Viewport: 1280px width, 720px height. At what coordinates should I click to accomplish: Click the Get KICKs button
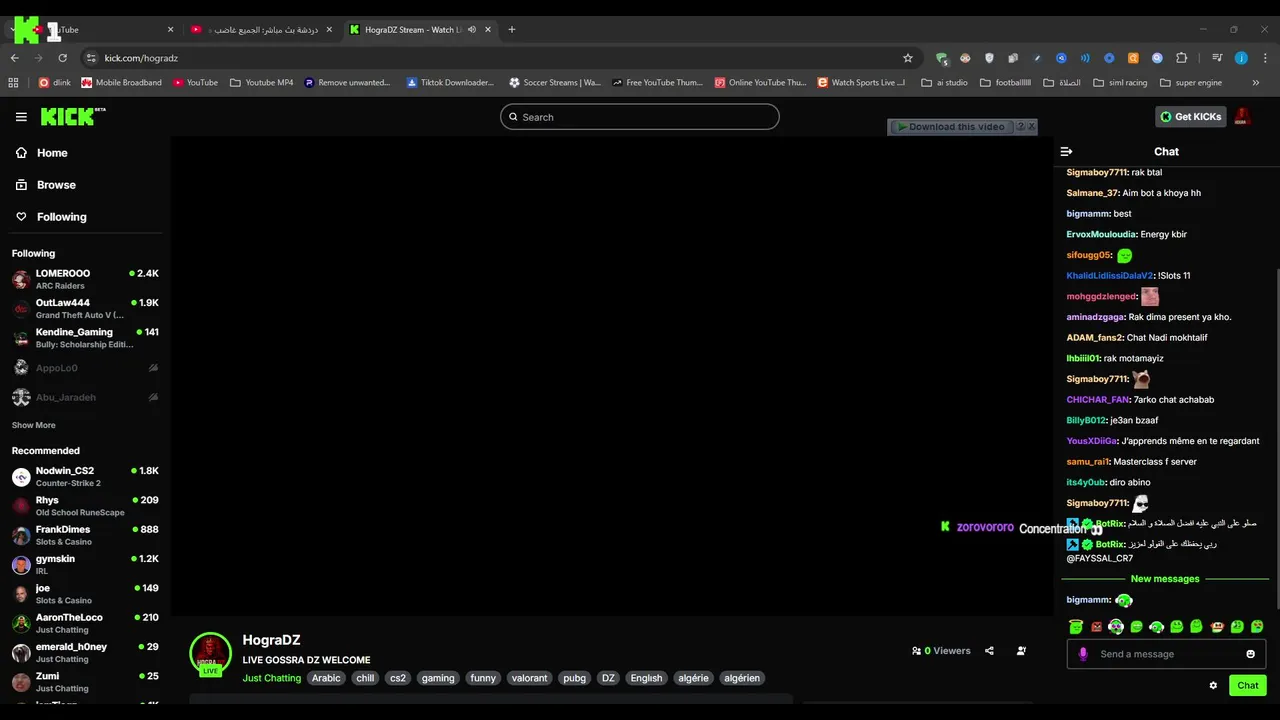click(1191, 117)
